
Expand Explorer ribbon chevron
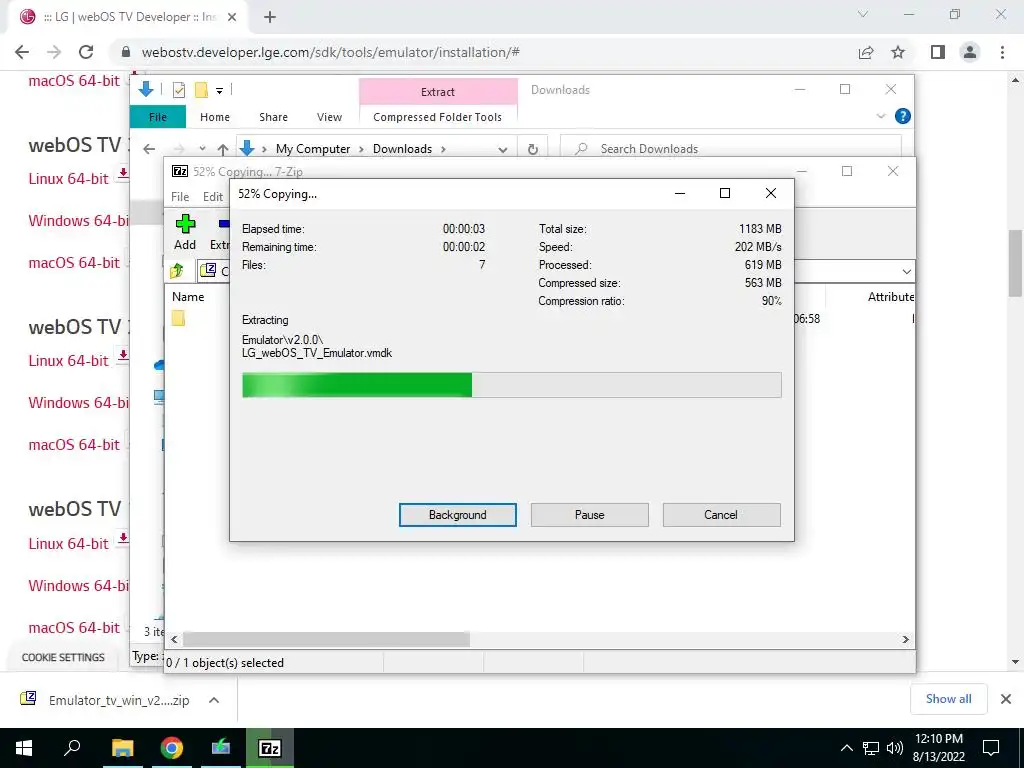click(x=880, y=116)
